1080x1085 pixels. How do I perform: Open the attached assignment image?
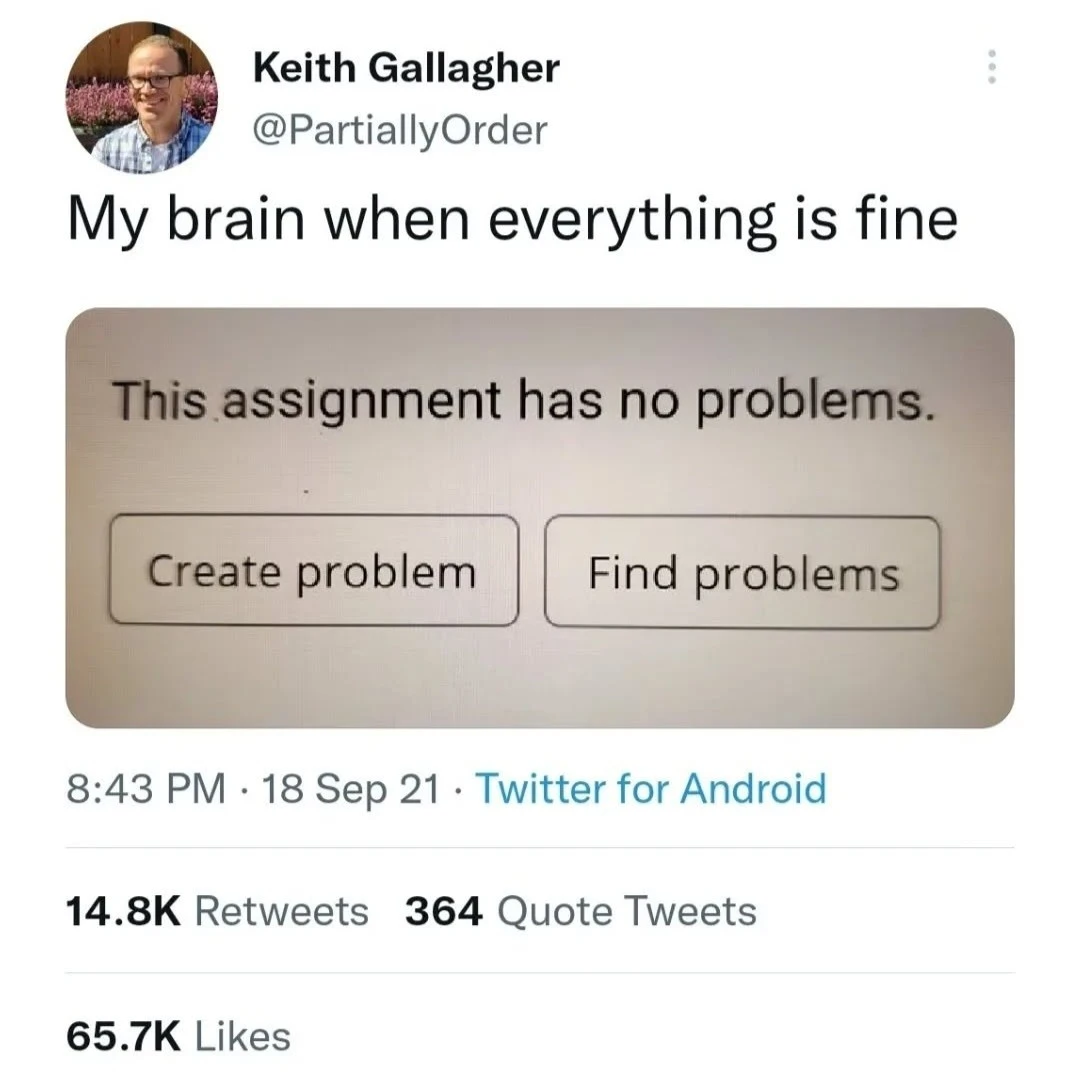[540, 518]
